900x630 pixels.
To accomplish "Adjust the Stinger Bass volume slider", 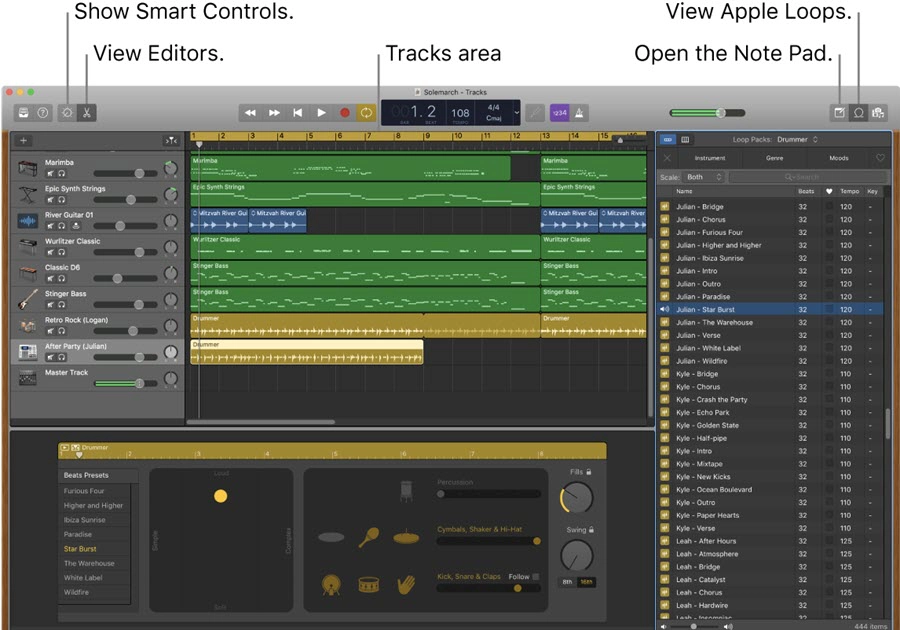I will [x=126, y=305].
